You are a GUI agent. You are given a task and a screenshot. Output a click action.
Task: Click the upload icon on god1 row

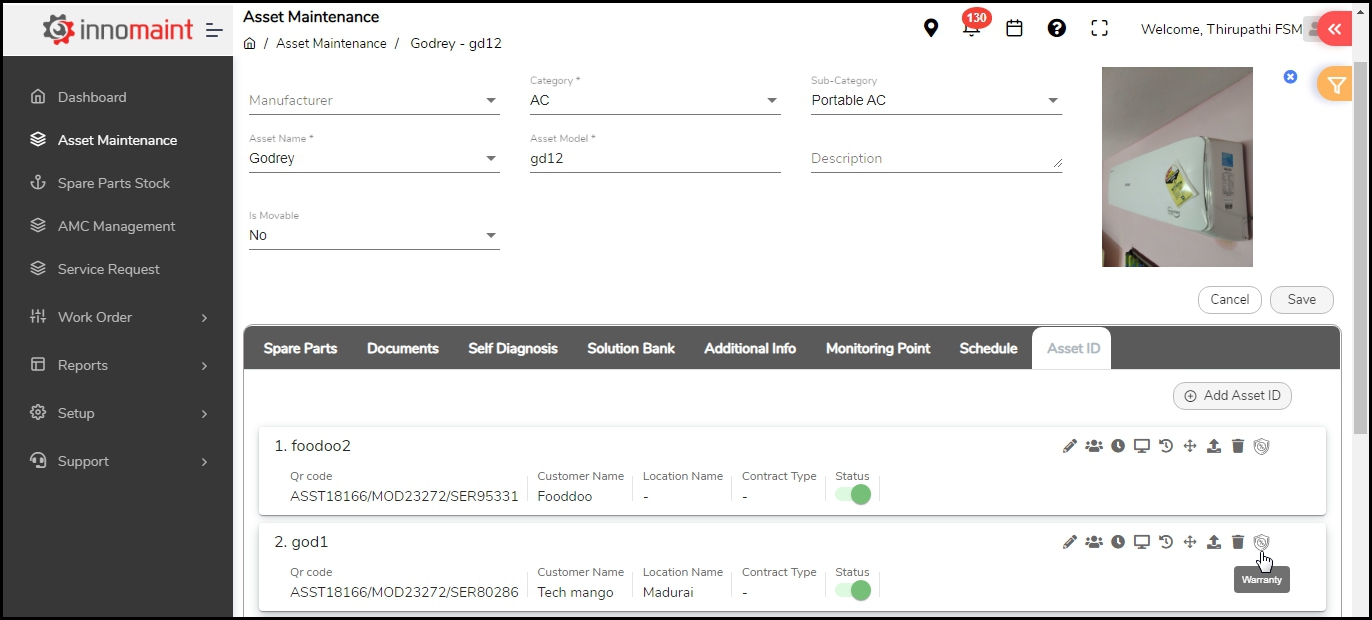[1213, 542]
